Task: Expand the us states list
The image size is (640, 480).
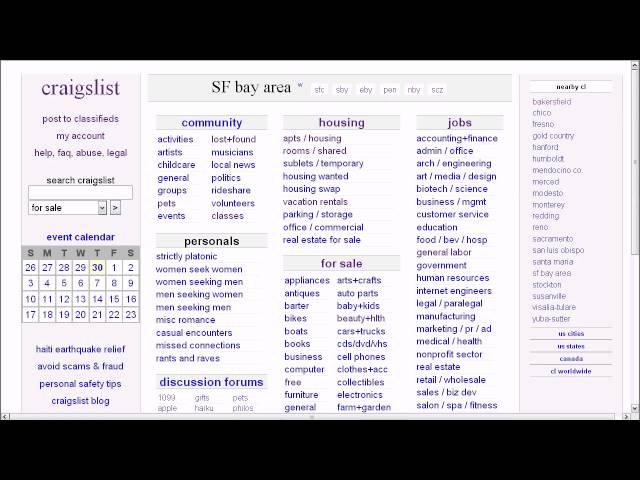Action: [571, 346]
